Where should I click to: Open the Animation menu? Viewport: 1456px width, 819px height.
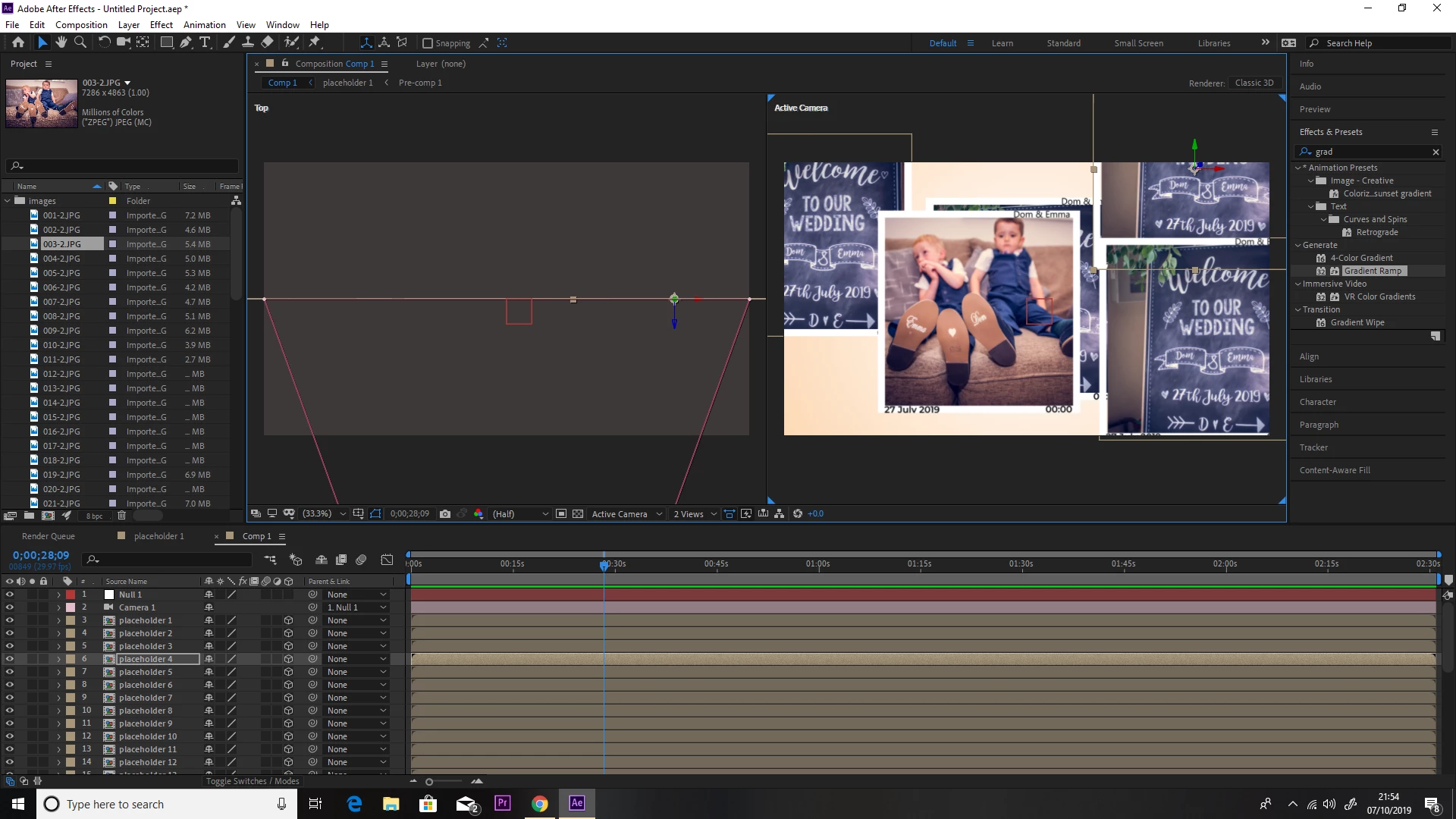tap(204, 24)
